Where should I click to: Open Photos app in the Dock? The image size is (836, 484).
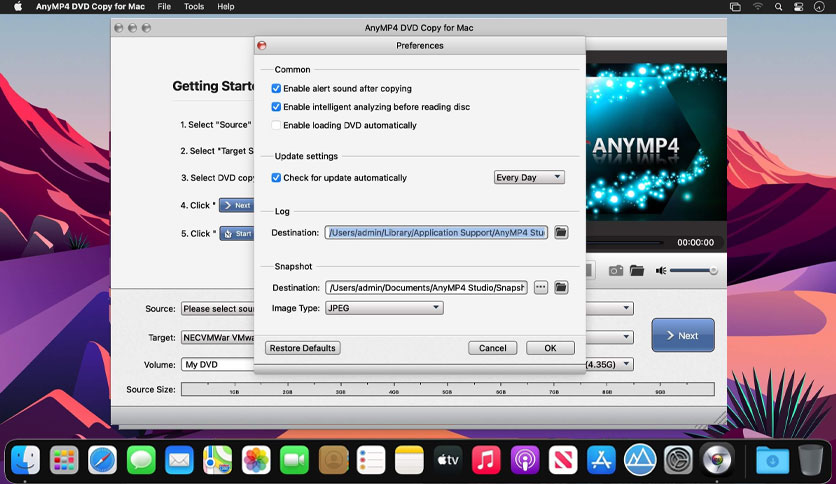(x=256, y=459)
